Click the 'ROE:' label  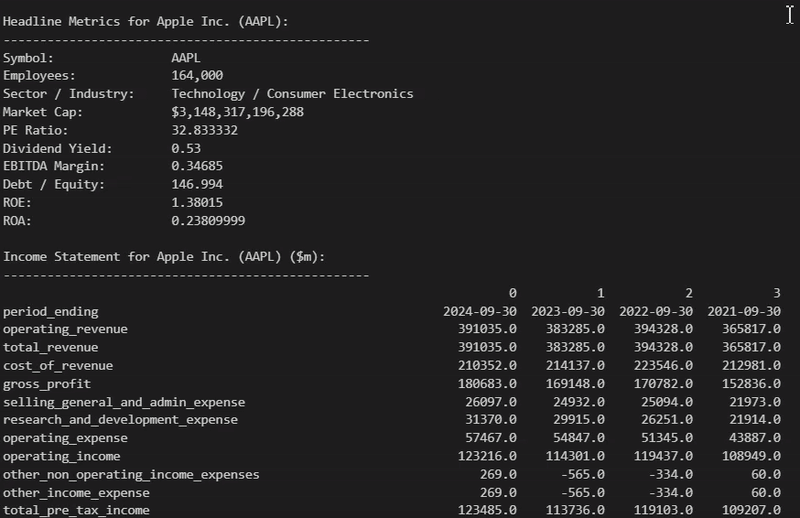click(x=17, y=203)
